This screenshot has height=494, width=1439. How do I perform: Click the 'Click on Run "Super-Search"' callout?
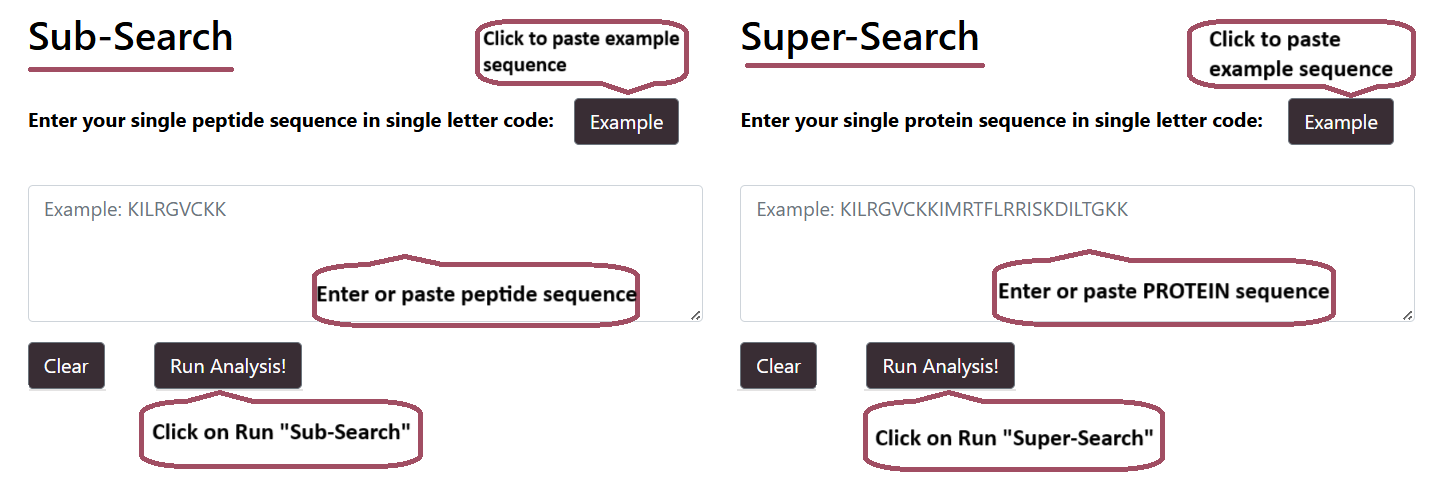pos(1014,437)
